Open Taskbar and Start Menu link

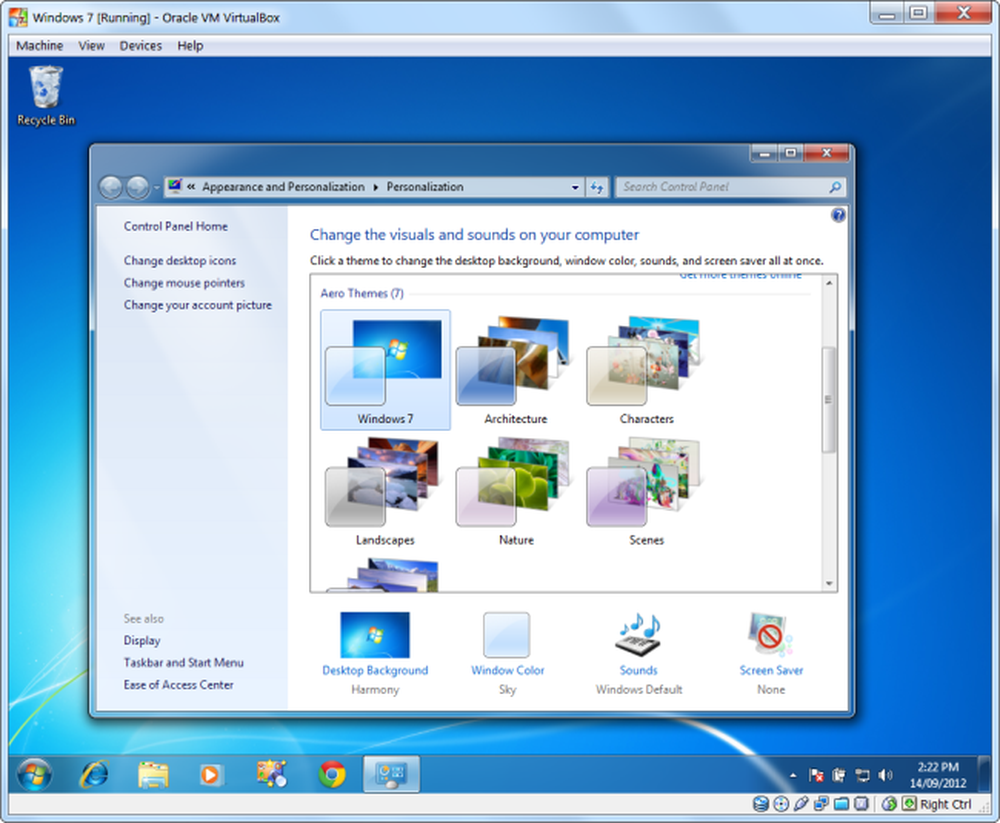184,663
